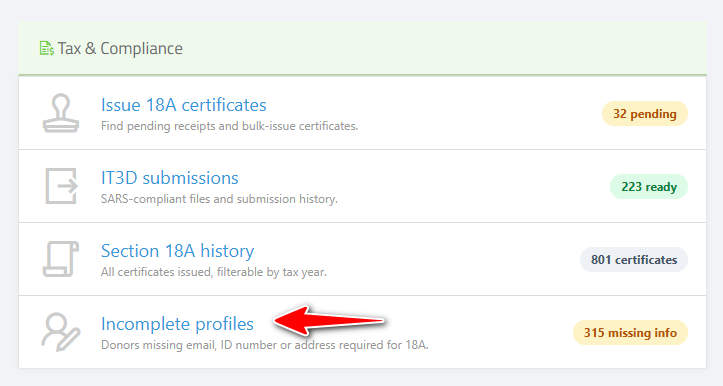Click the 801 certificates badge
The width and height of the screenshot is (723, 386).
point(634,260)
